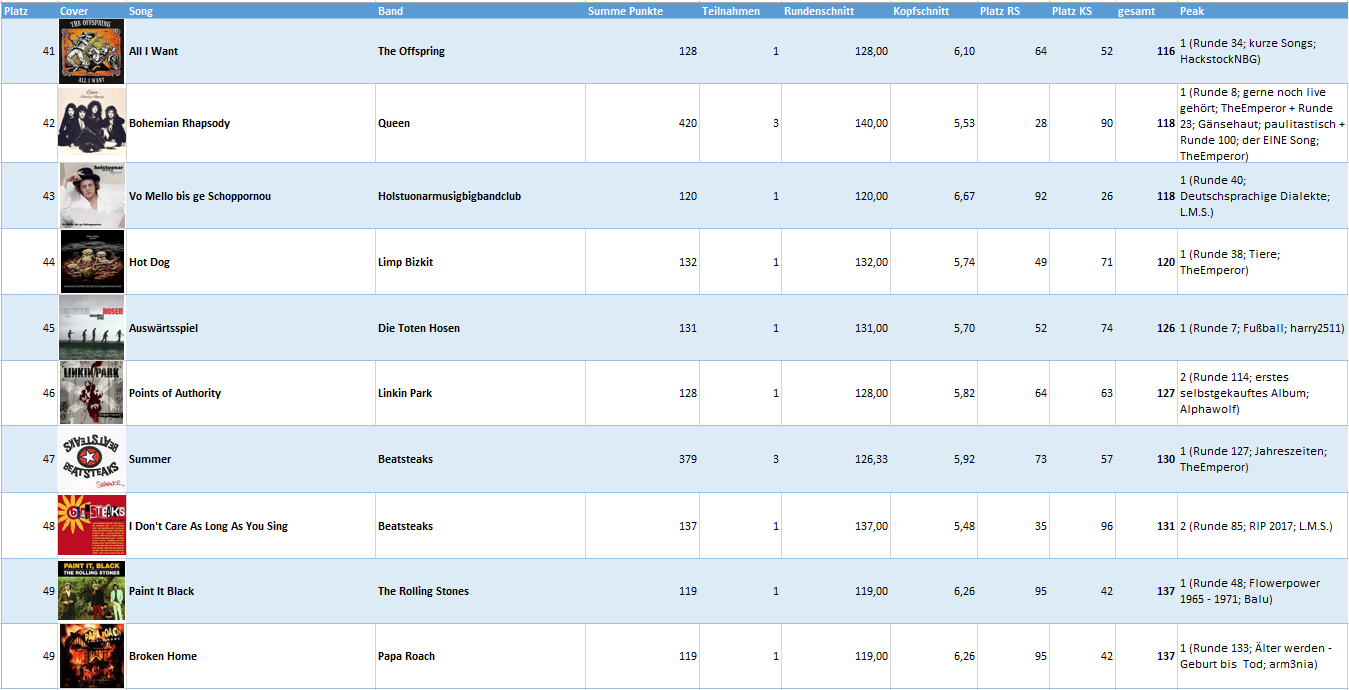Click the Peak column header
Viewport: 1349px width, 690px height.
pyautogui.click(x=1192, y=11)
